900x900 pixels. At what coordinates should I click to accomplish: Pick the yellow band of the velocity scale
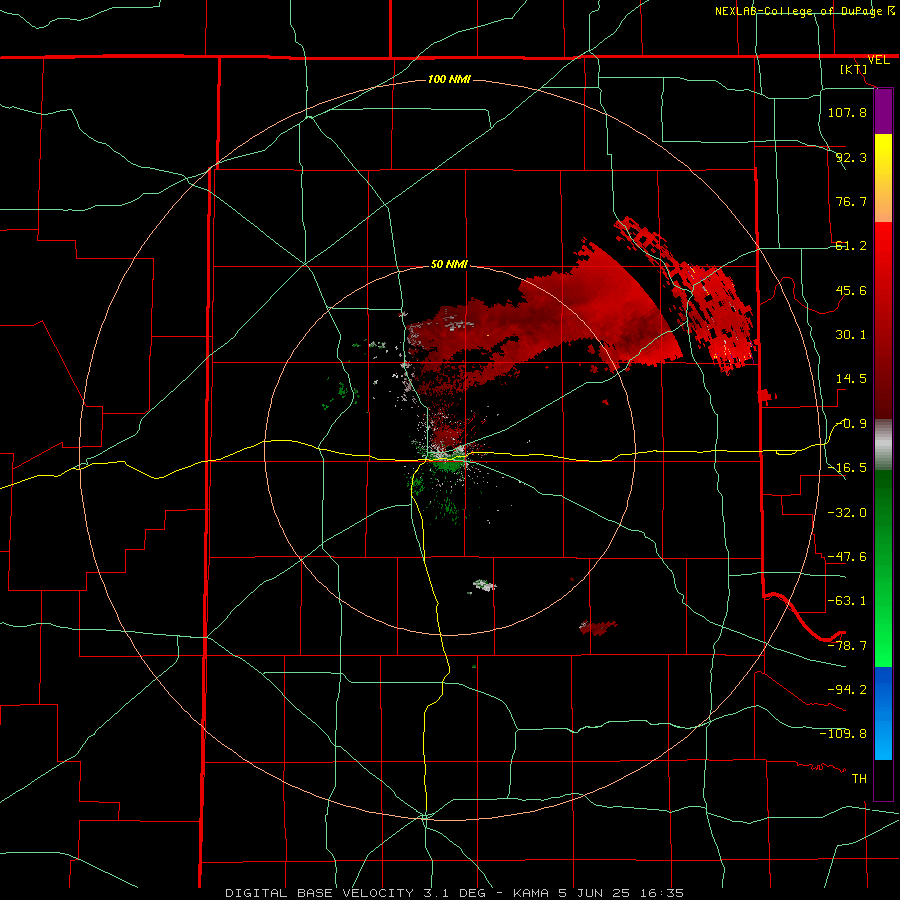[x=883, y=178]
